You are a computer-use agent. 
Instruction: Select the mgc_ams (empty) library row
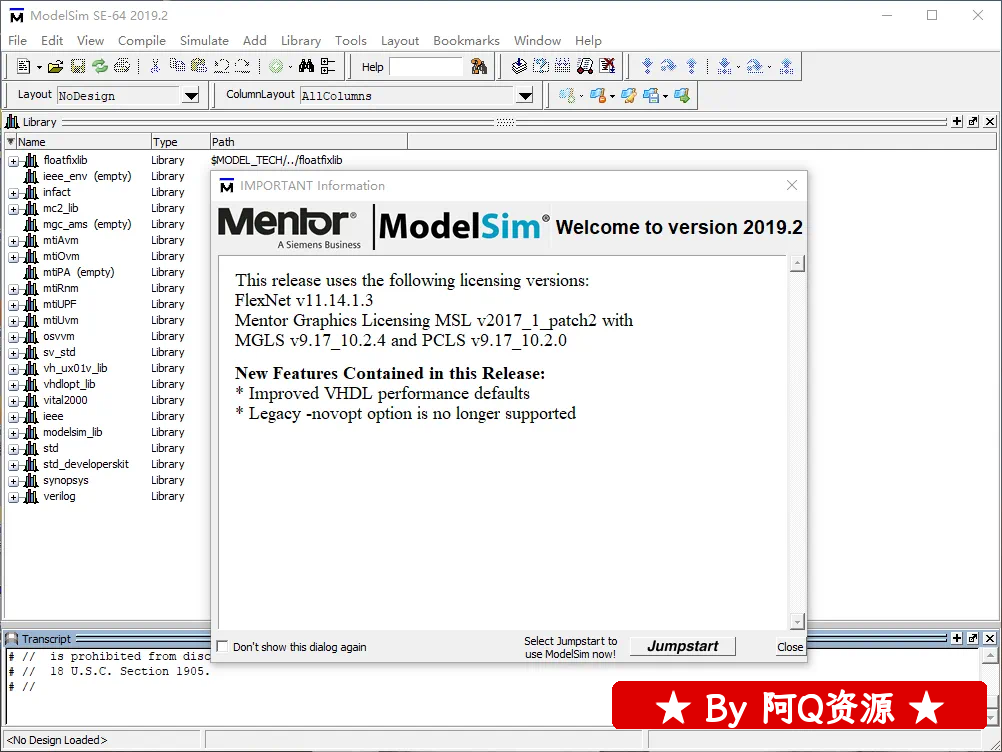[x=87, y=224]
